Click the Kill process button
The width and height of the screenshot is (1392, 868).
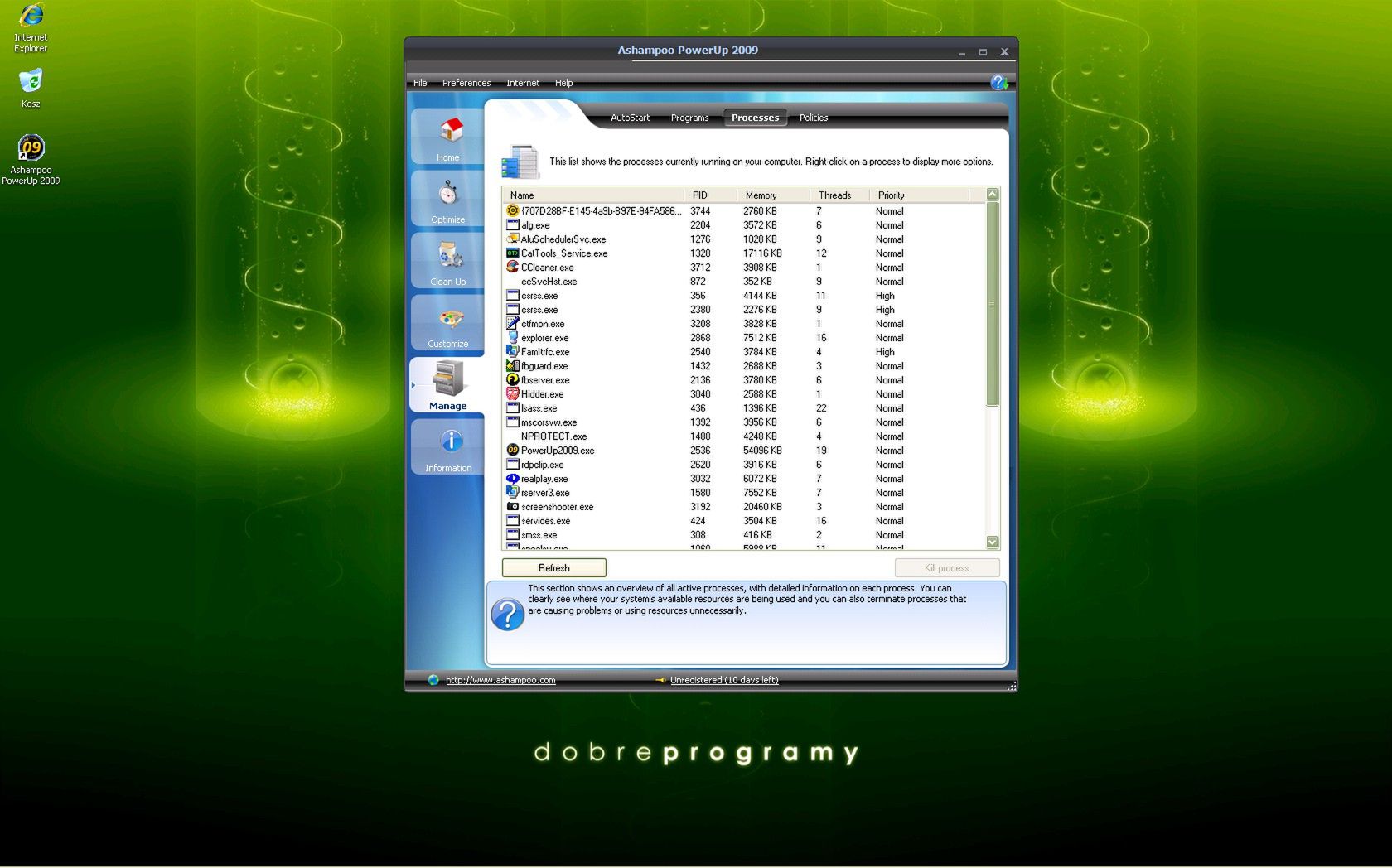pyautogui.click(x=947, y=567)
